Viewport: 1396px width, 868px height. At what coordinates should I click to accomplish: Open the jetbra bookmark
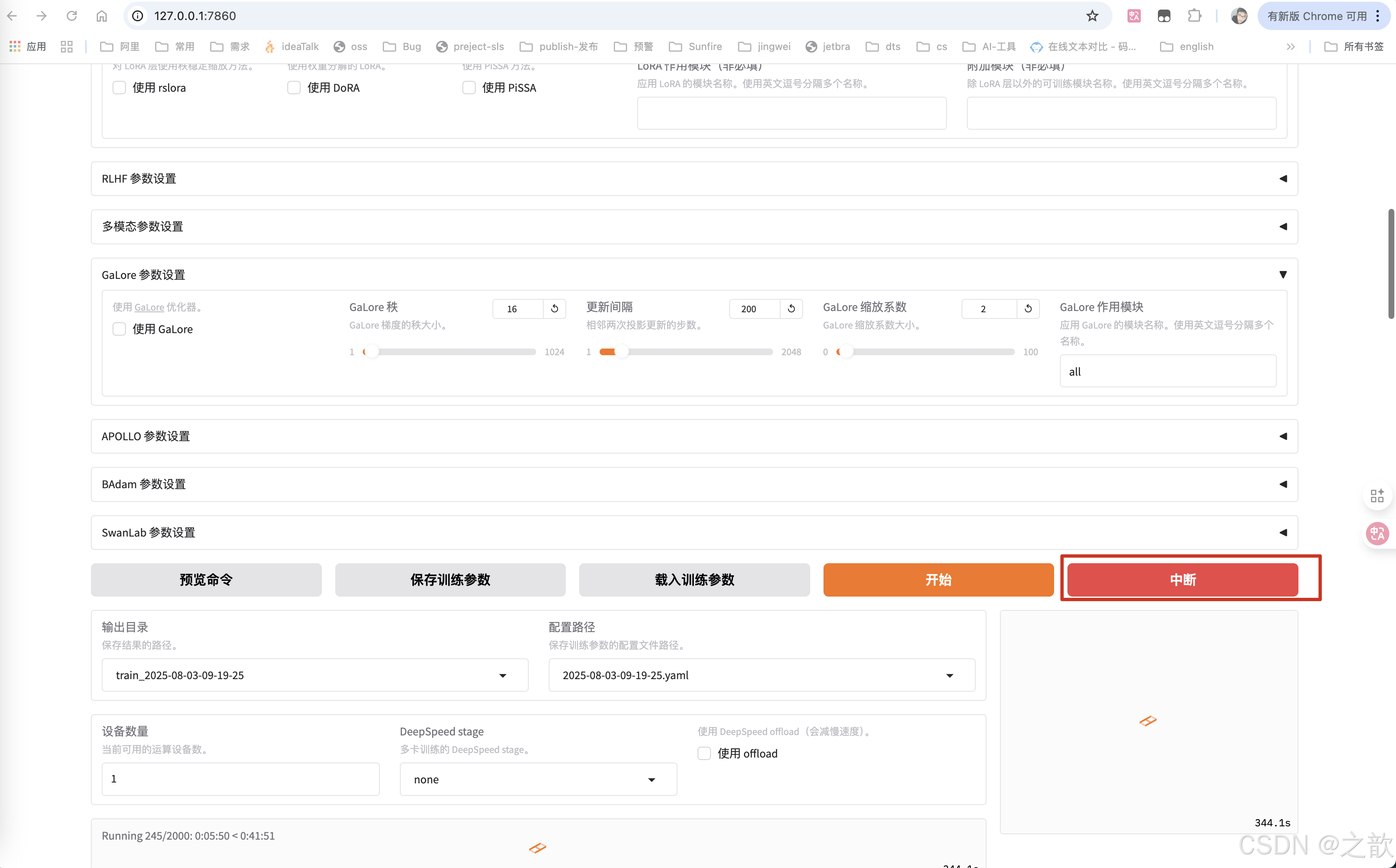pos(828,47)
